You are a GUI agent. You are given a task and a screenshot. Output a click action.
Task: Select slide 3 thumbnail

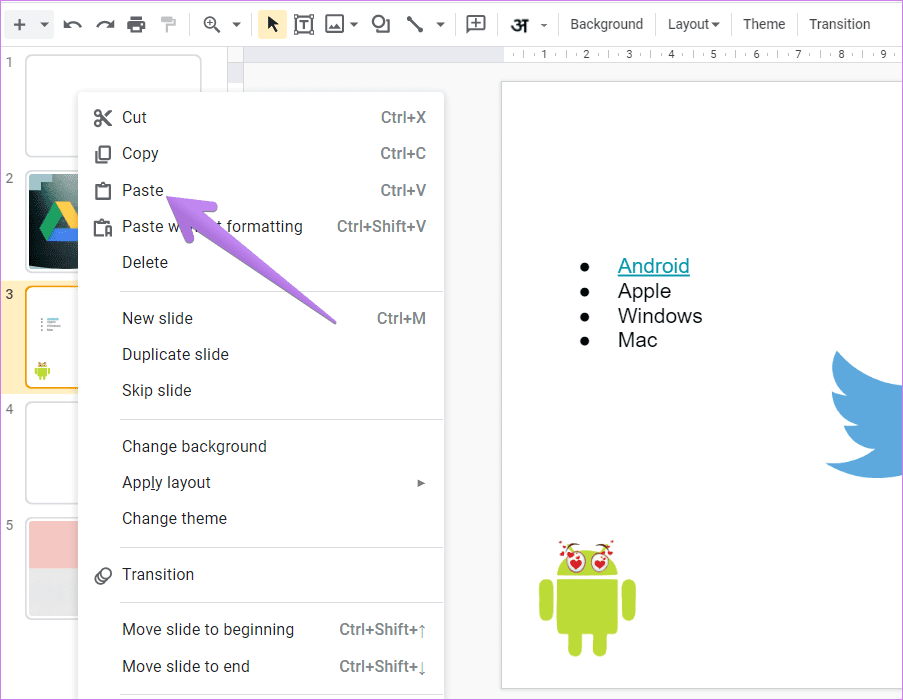(x=52, y=337)
